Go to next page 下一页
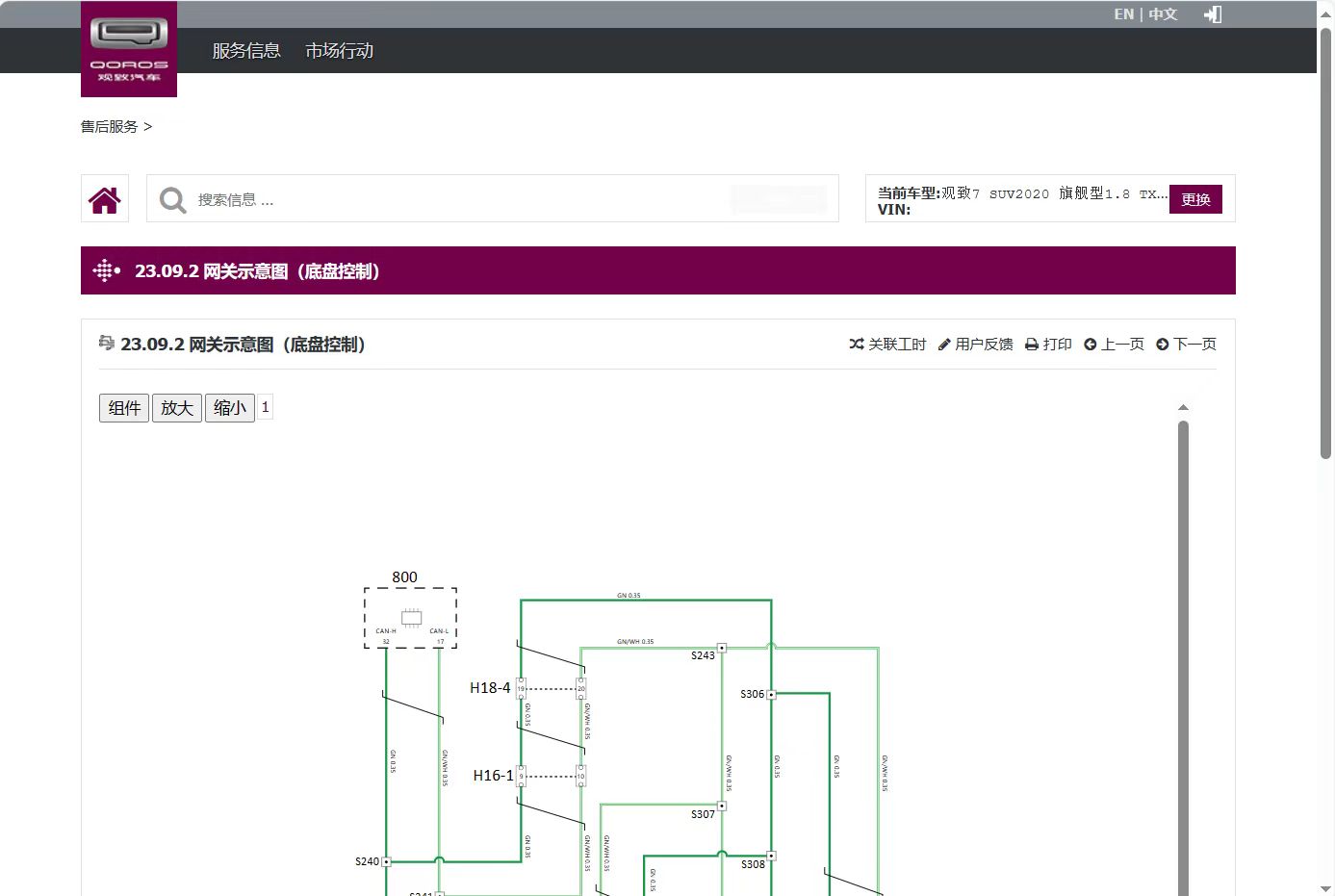1335x896 pixels. click(x=1186, y=345)
